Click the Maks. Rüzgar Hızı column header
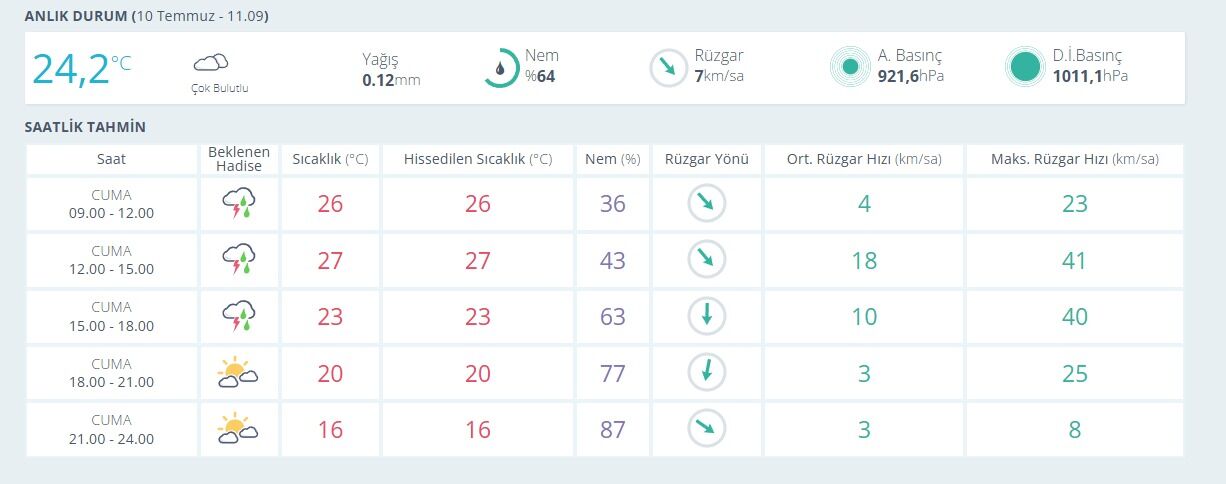Screen dimensions: 1226x484 pyautogui.click(x=1075, y=159)
